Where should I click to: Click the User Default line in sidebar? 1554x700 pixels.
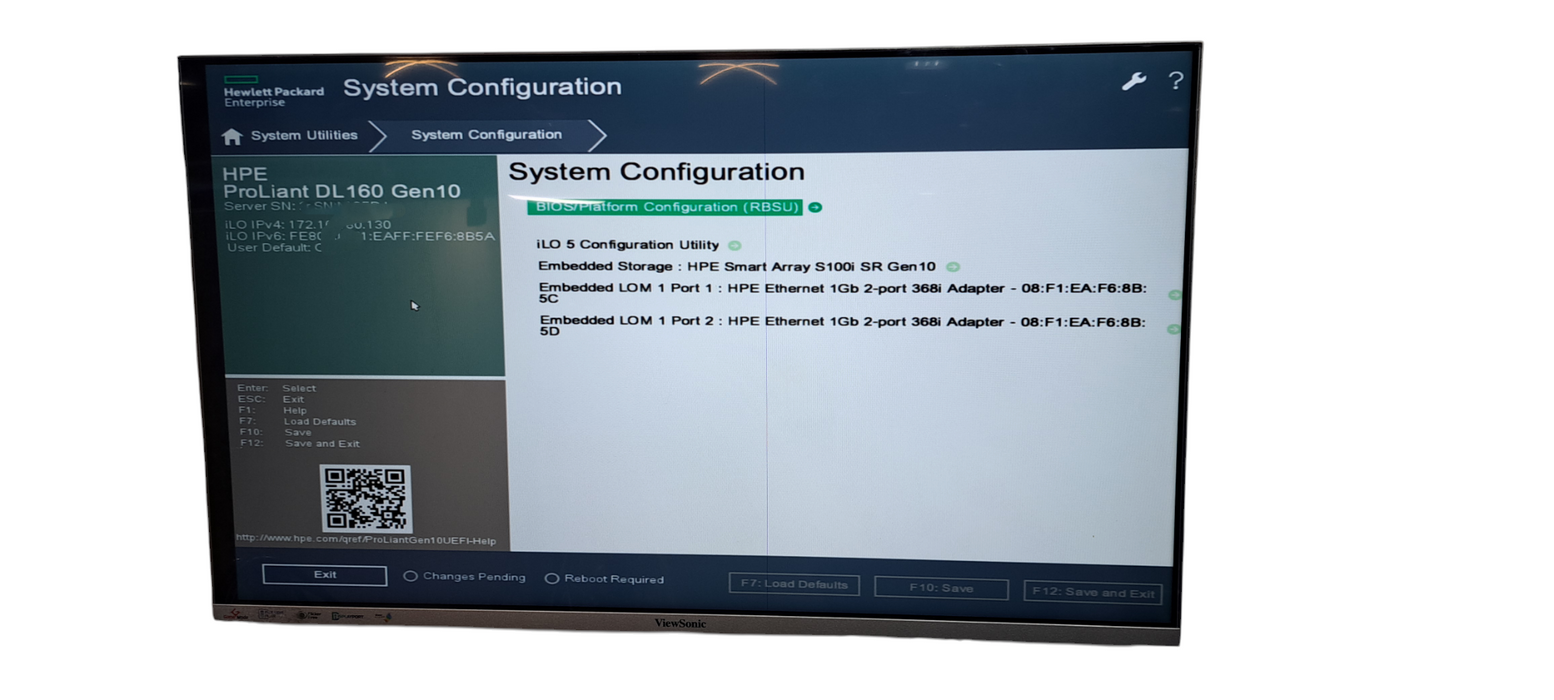pos(275,248)
